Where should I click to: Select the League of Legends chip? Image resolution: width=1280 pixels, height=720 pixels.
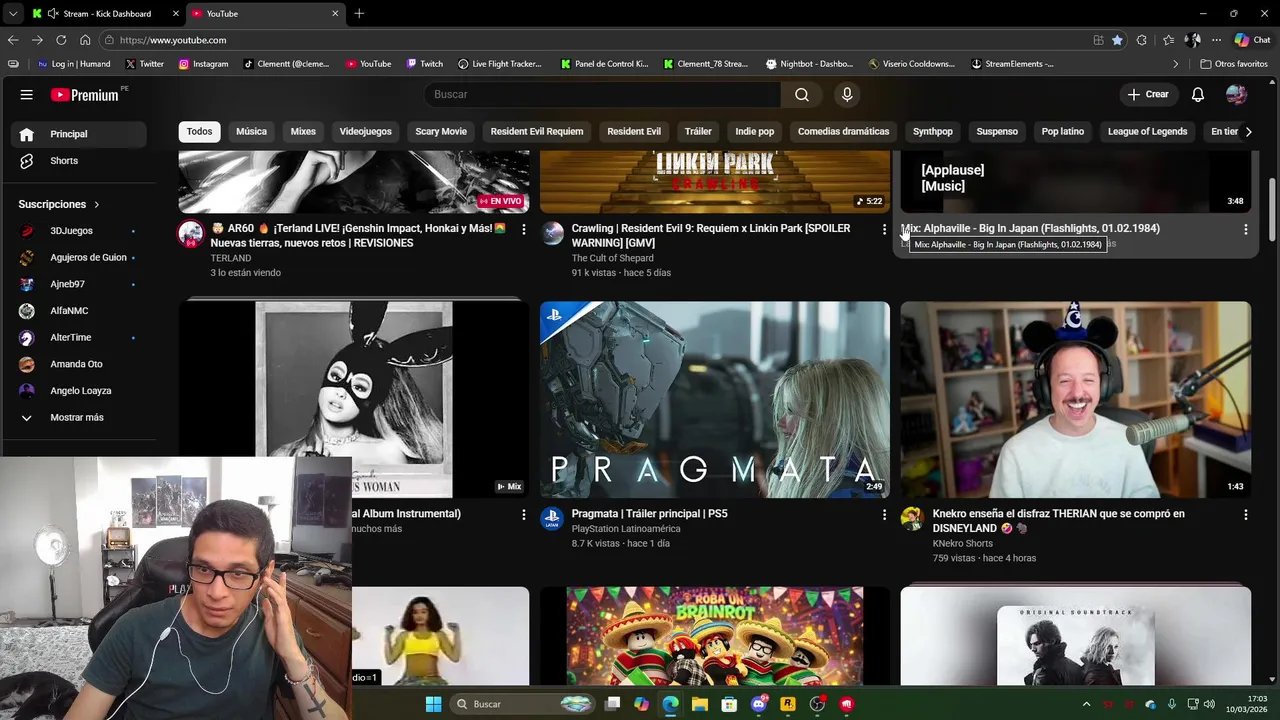click(1147, 131)
